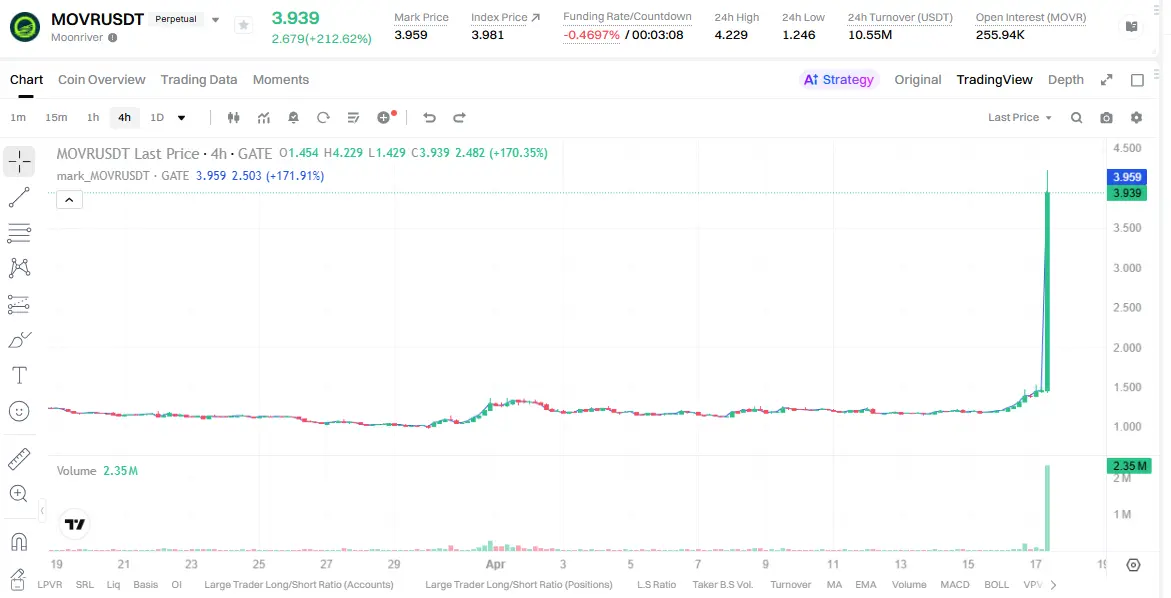Add MOVRUSDT to favorites star
The image size is (1171, 598).
coord(243,25)
